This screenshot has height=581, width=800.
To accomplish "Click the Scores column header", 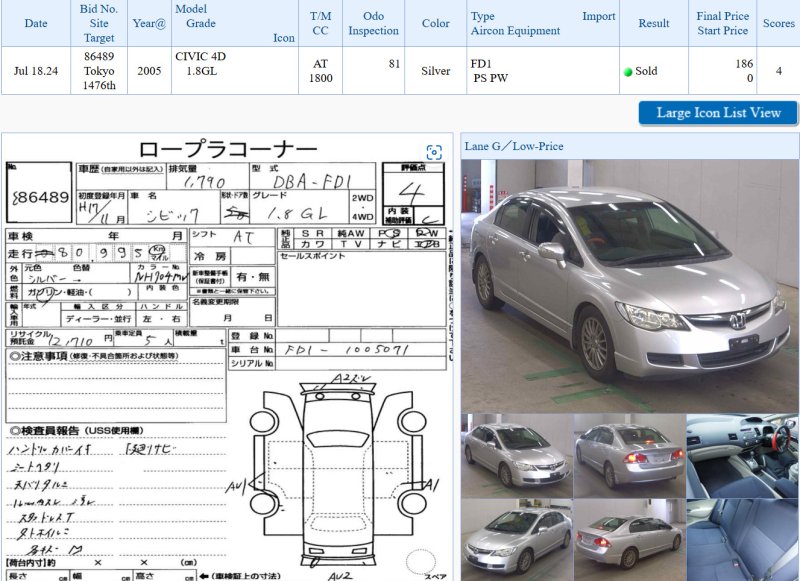I will coord(778,23).
